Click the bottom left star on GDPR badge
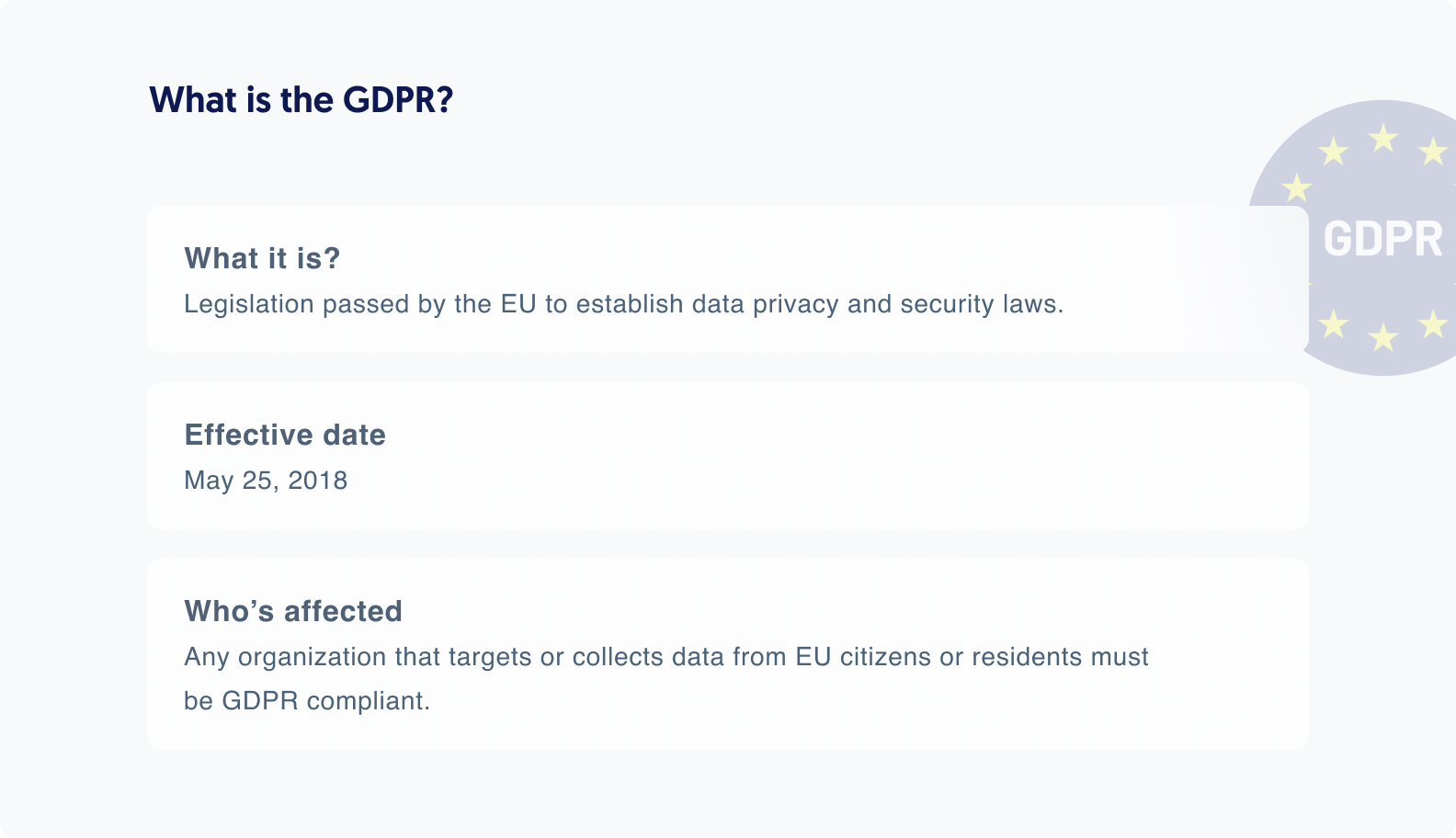Screen dimensions: 1456x838 point(1333,323)
